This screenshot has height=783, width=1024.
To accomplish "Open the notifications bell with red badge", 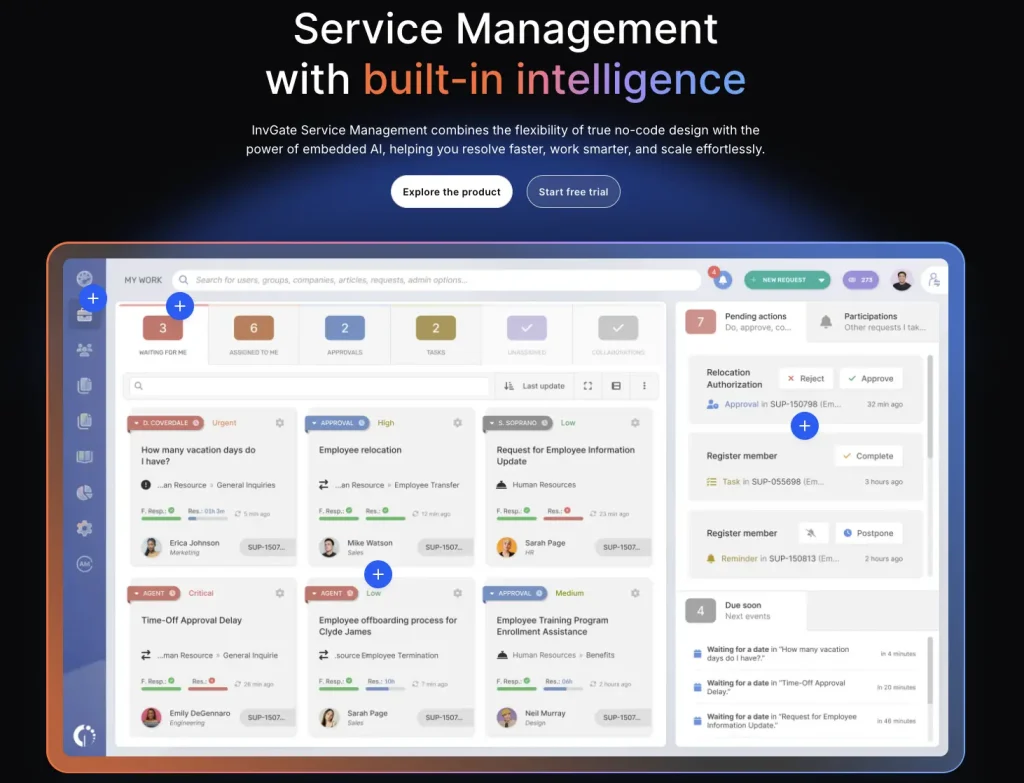I will tap(722, 280).
